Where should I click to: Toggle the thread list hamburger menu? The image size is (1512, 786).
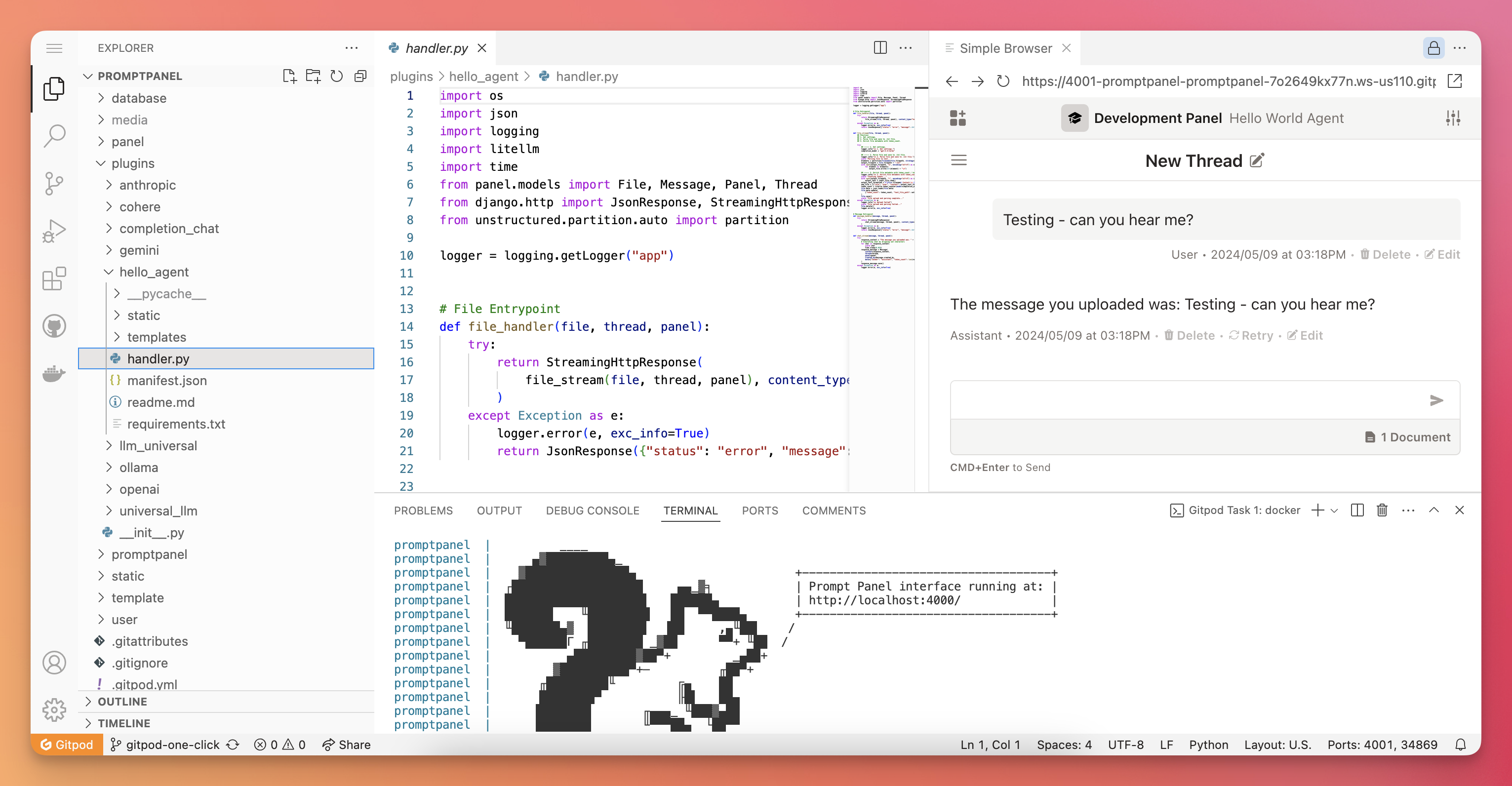(958, 160)
